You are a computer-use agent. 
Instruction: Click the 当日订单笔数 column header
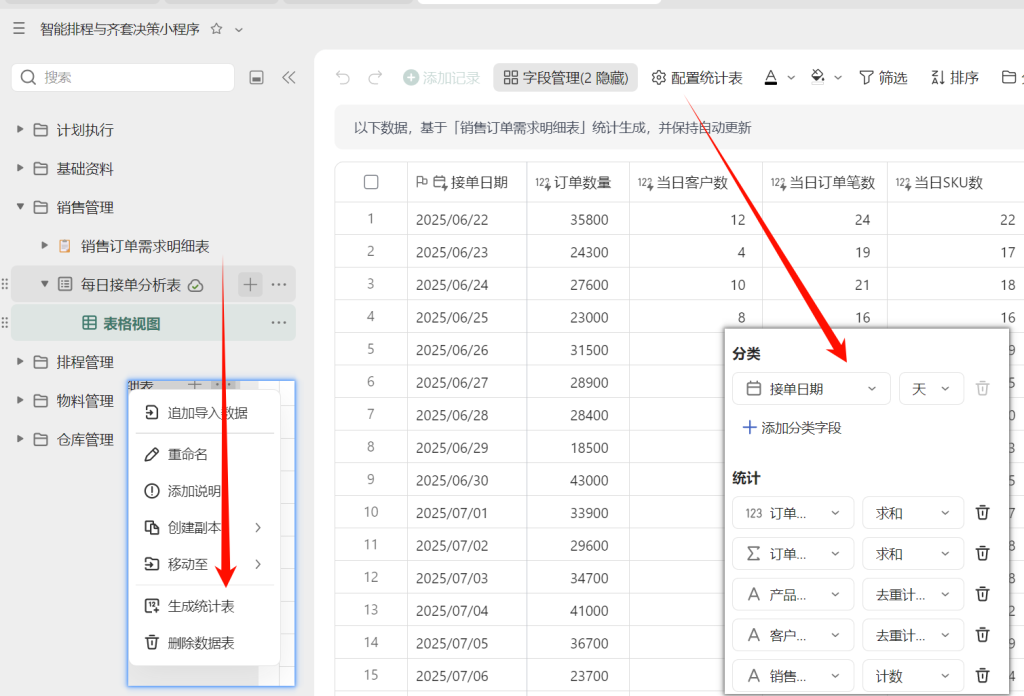click(x=825, y=182)
